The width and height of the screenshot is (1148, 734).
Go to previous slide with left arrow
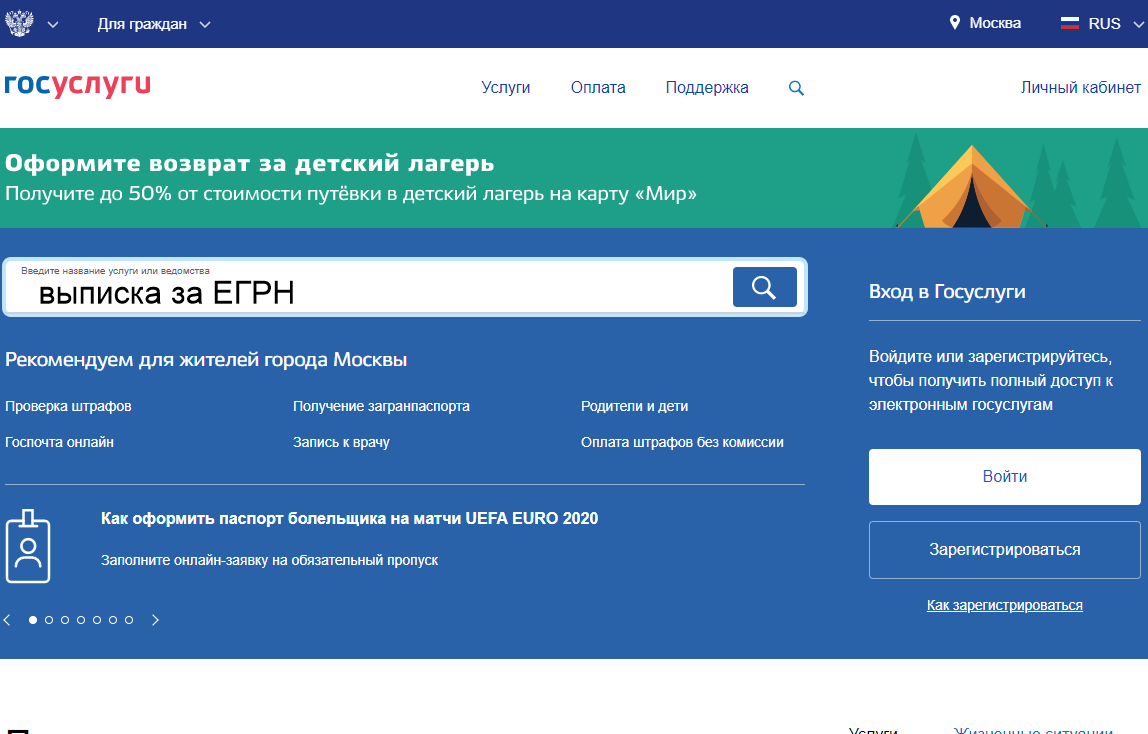(x=7, y=620)
